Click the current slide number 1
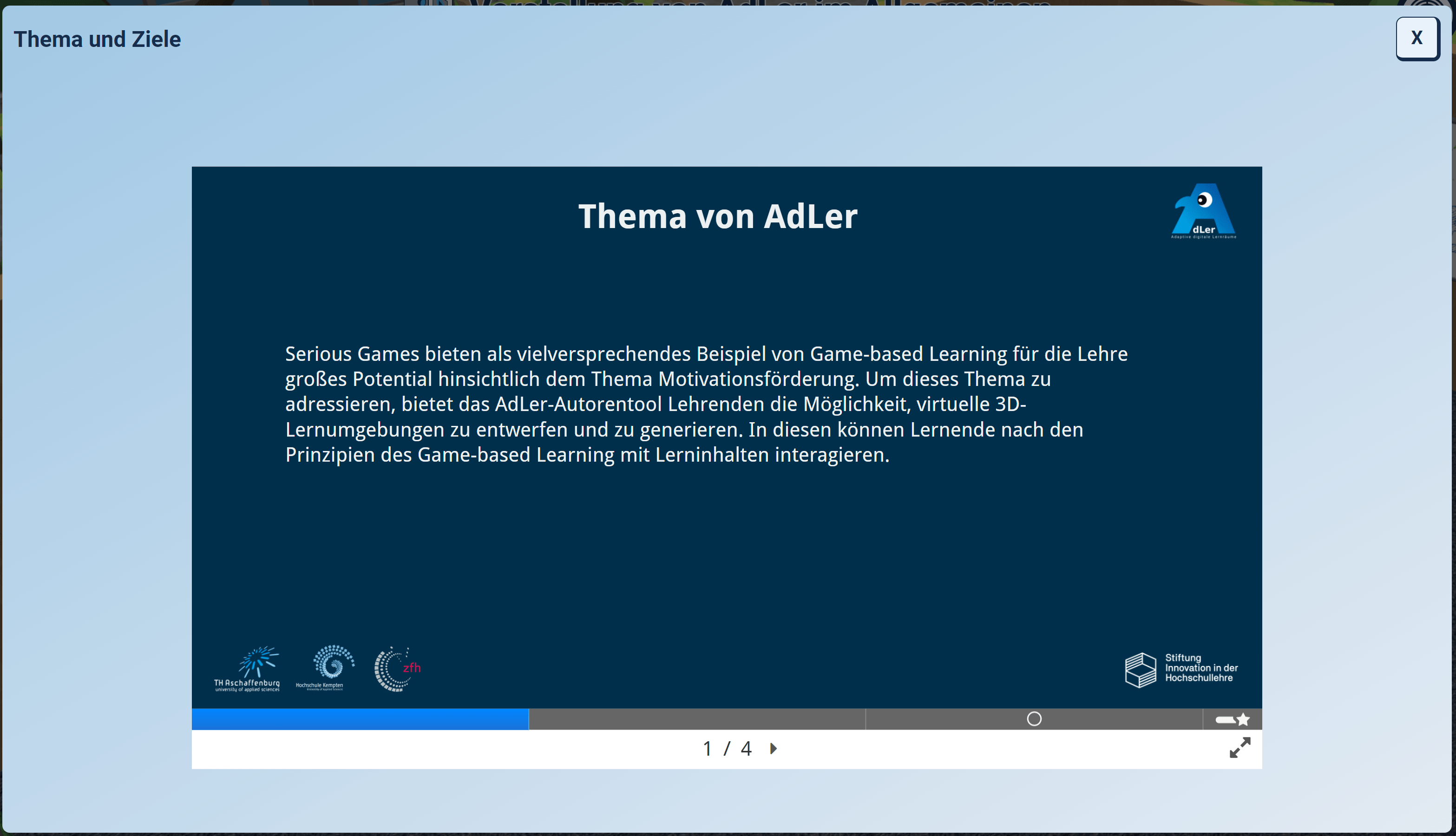Viewport: 1456px width, 836px height. point(707,749)
